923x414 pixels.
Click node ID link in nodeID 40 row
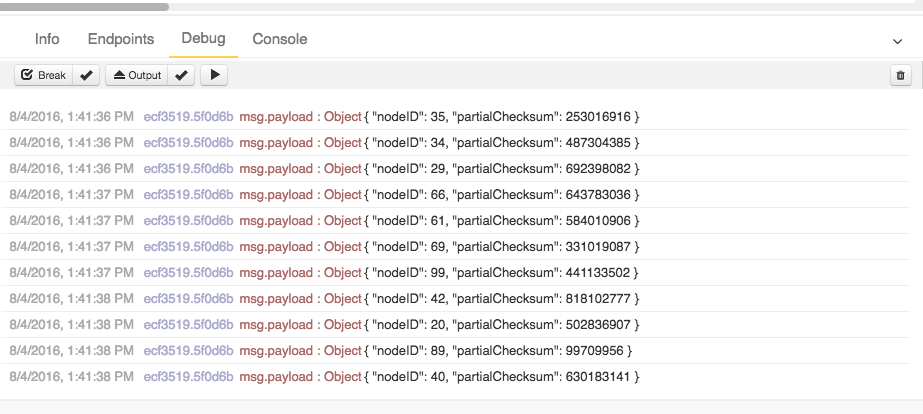point(188,377)
